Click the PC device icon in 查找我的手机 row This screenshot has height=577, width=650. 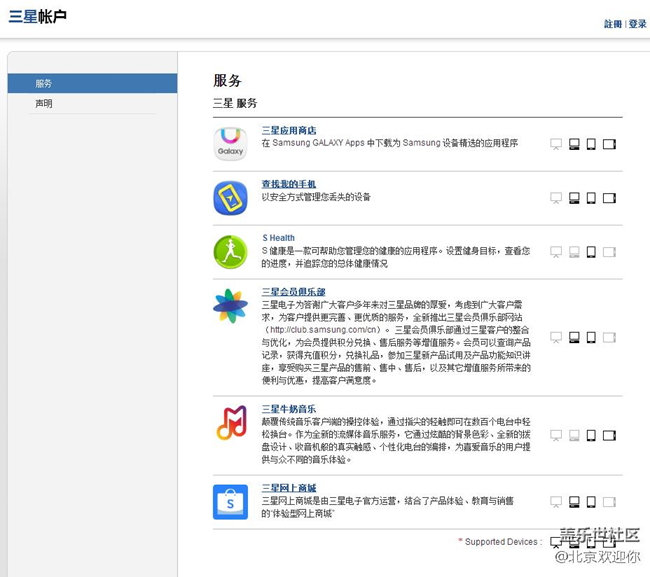click(x=574, y=198)
